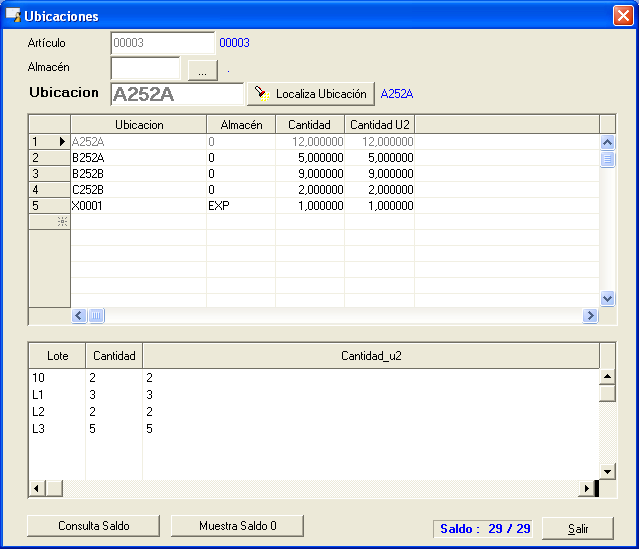The image size is (639, 549).
Task: Click upper grid vertical scroll up arrow
Action: [607, 142]
